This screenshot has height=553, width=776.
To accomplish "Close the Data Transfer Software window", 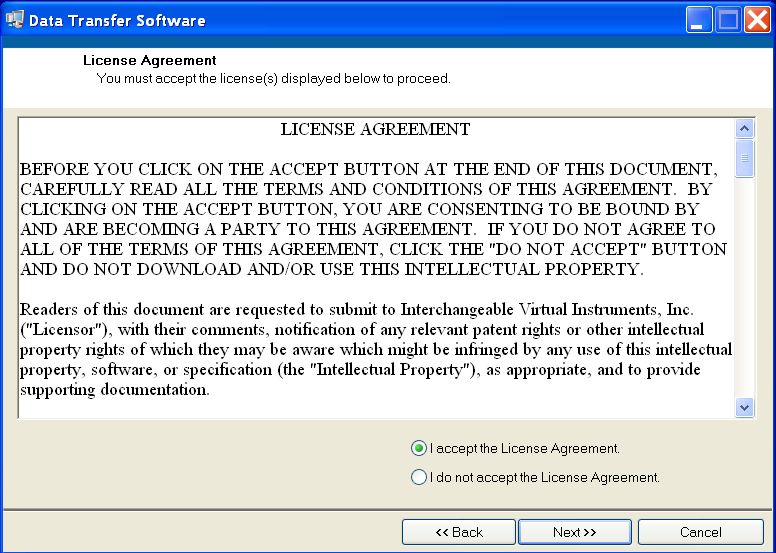I will point(757,20).
